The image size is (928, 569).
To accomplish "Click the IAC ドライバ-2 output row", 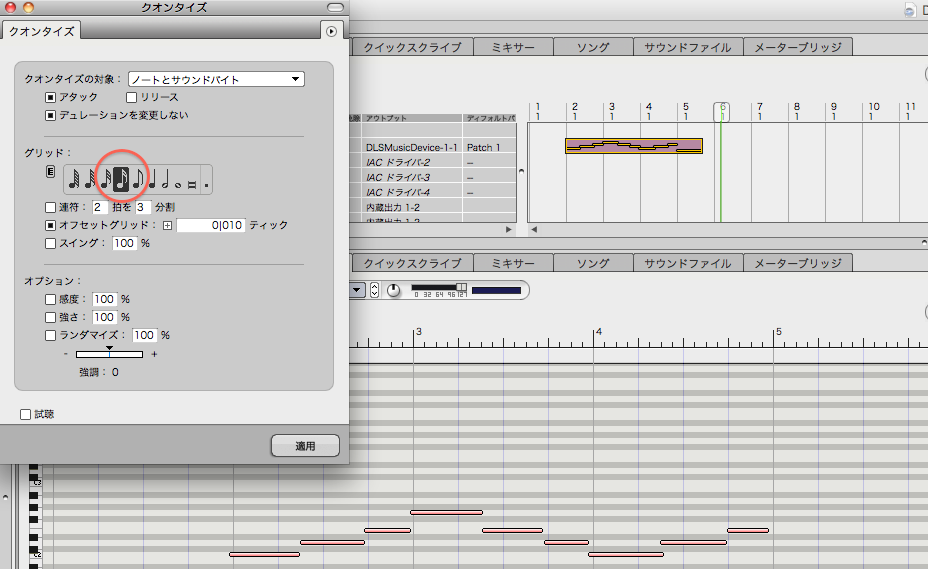I will [x=411, y=162].
